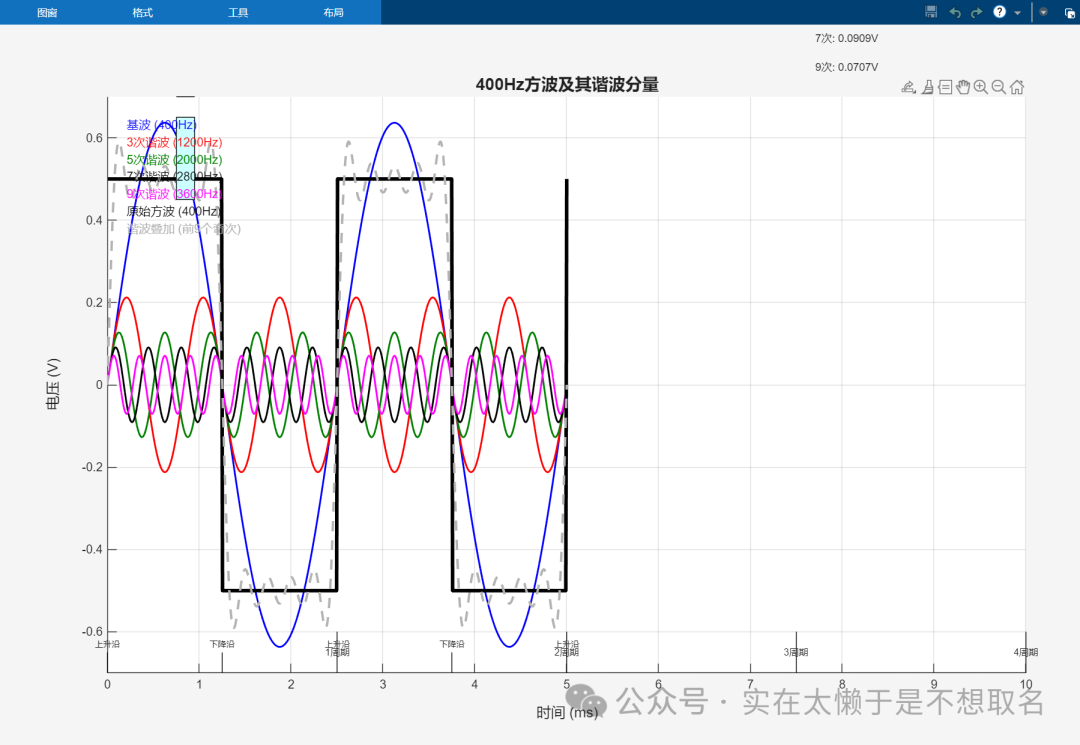Open the round quick-access dropdown arrow
Screen dimensions: 1080x745
tap(1043, 12)
